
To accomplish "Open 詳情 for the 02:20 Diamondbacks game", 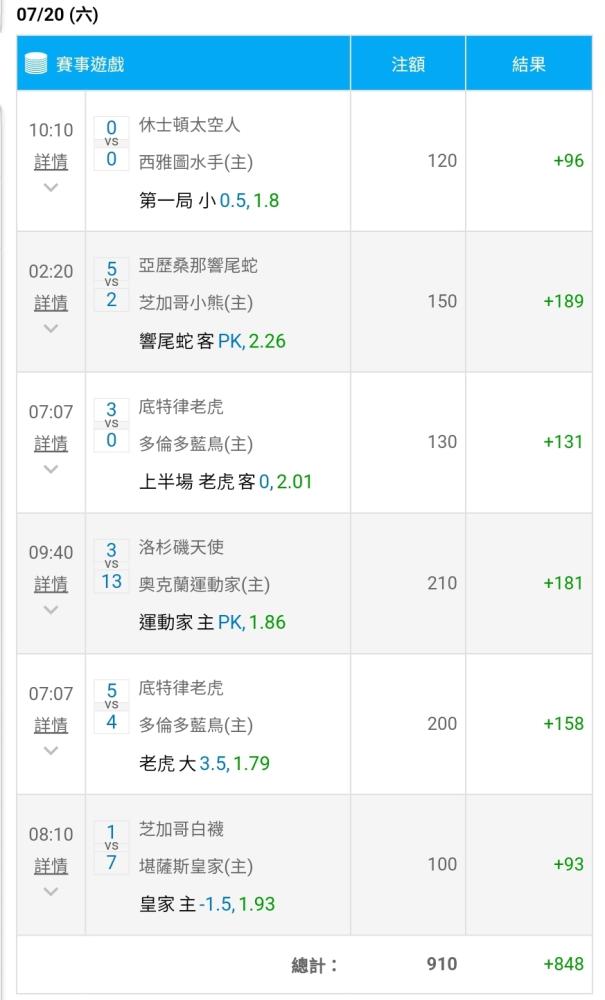I will click(x=51, y=303).
